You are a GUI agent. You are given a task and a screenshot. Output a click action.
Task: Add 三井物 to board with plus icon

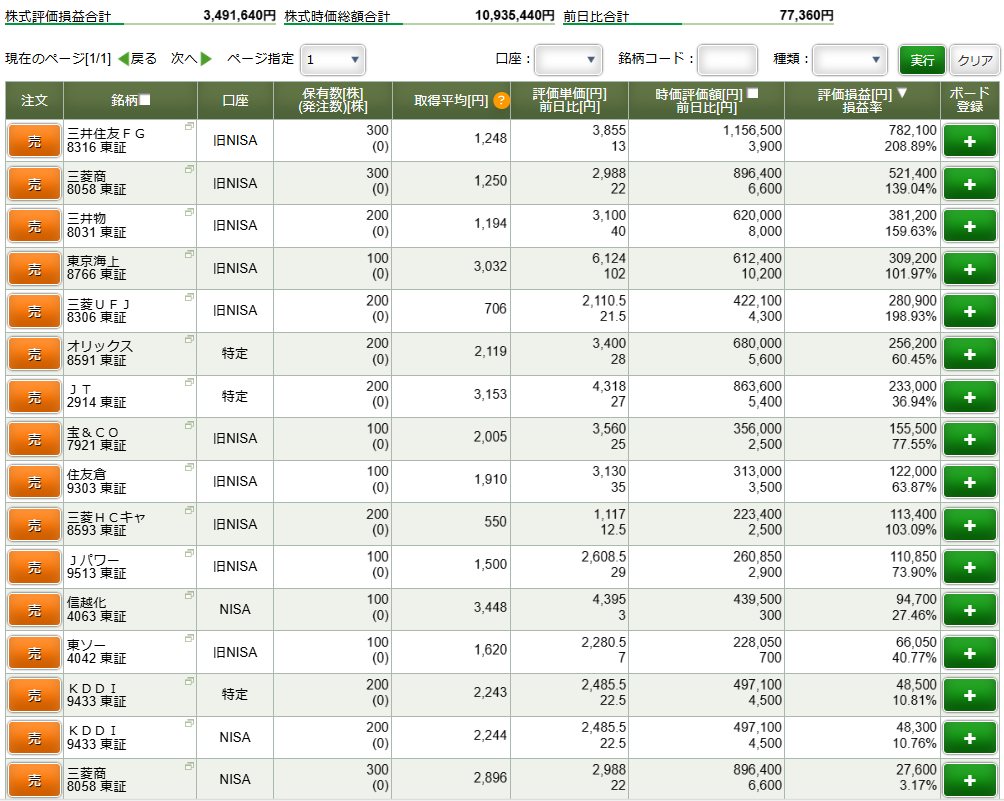(x=969, y=226)
